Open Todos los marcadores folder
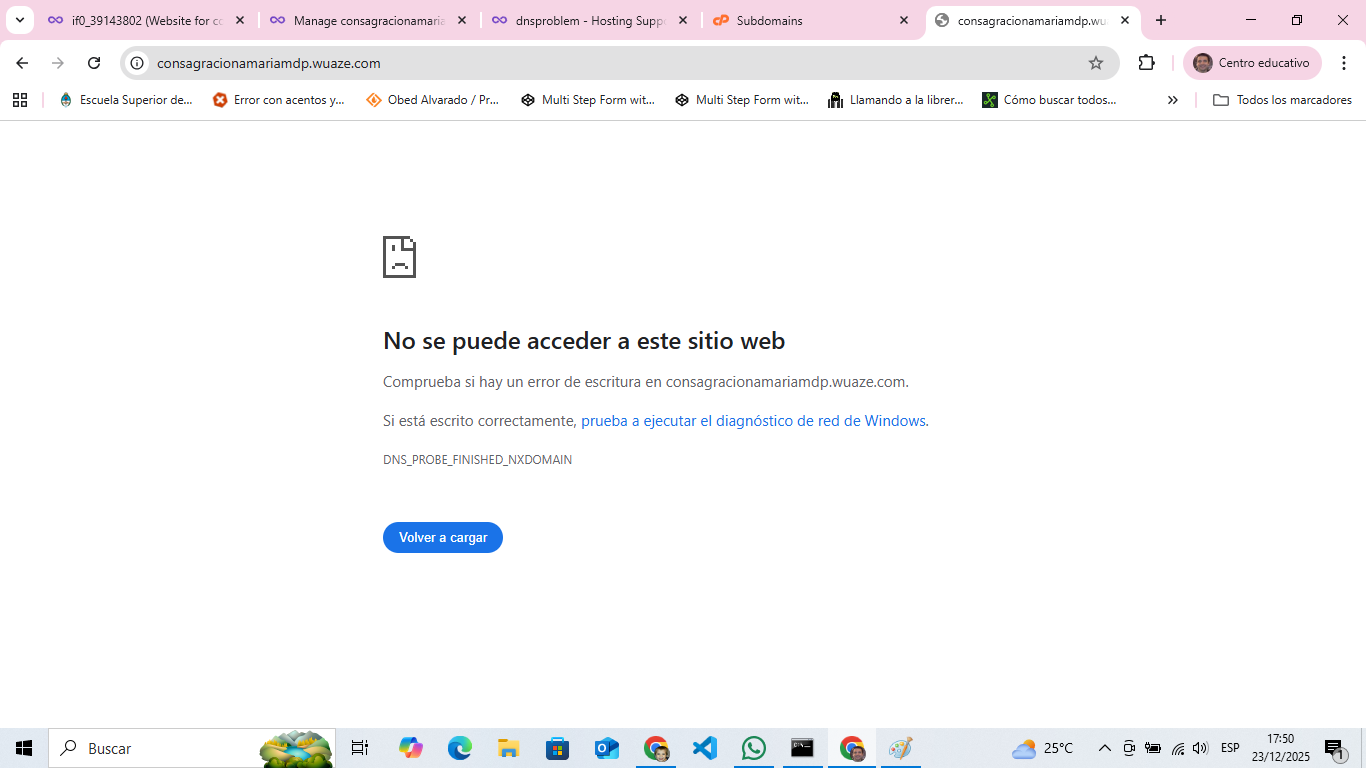Image resolution: width=1366 pixels, height=768 pixels. (1282, 100)
